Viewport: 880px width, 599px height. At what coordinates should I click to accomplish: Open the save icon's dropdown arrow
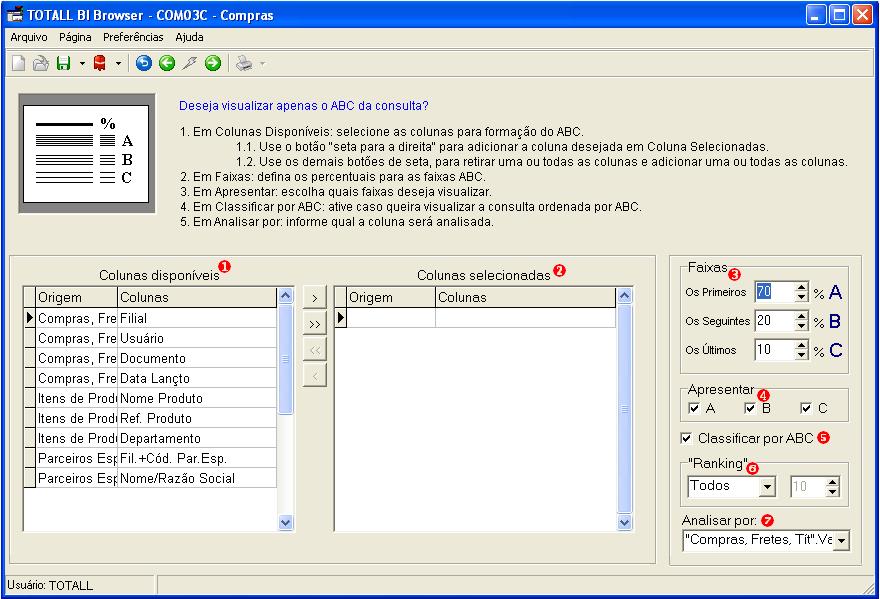[82, 63]
